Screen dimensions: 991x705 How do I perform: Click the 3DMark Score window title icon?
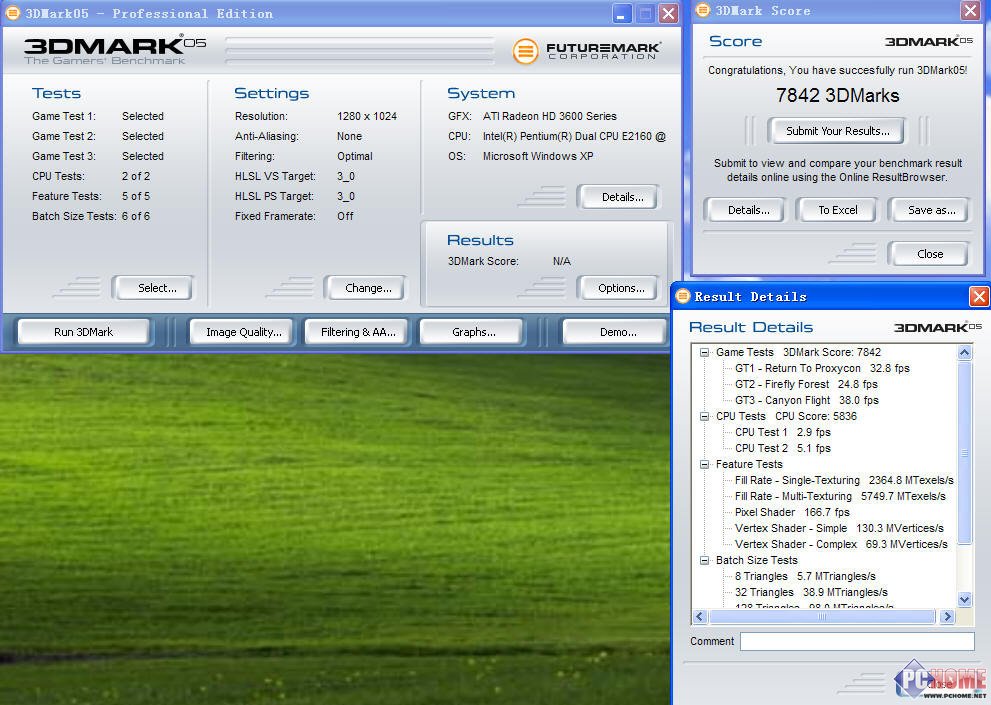click(x=702, y=10)
